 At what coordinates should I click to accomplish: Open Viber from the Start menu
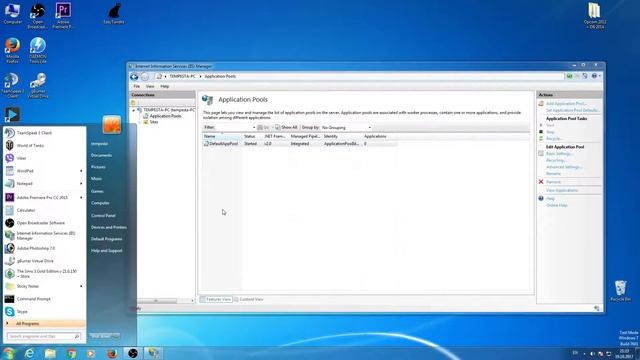pos(44,158)
